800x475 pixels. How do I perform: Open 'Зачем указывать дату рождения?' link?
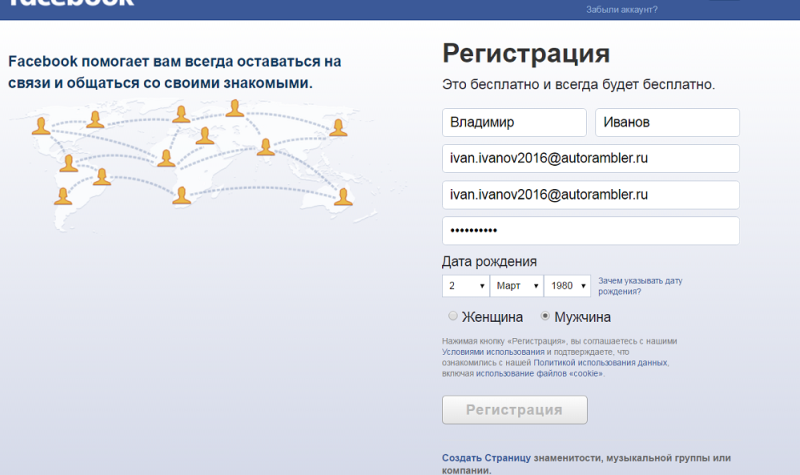pyautogui.click(x=640, y=286)
